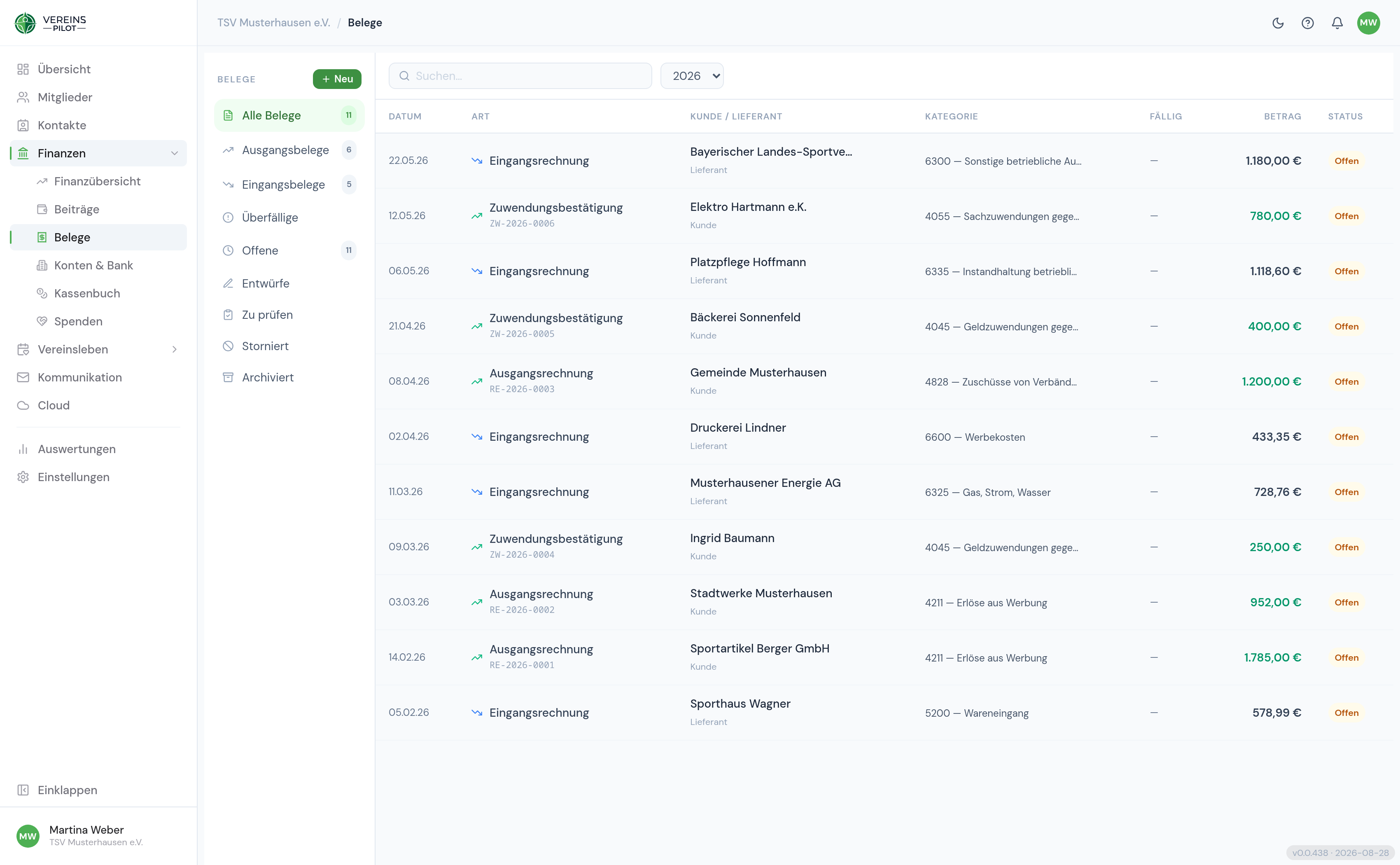Open the Cloud section
Screen dimensions: 1400x865
[x=98, y=406]
